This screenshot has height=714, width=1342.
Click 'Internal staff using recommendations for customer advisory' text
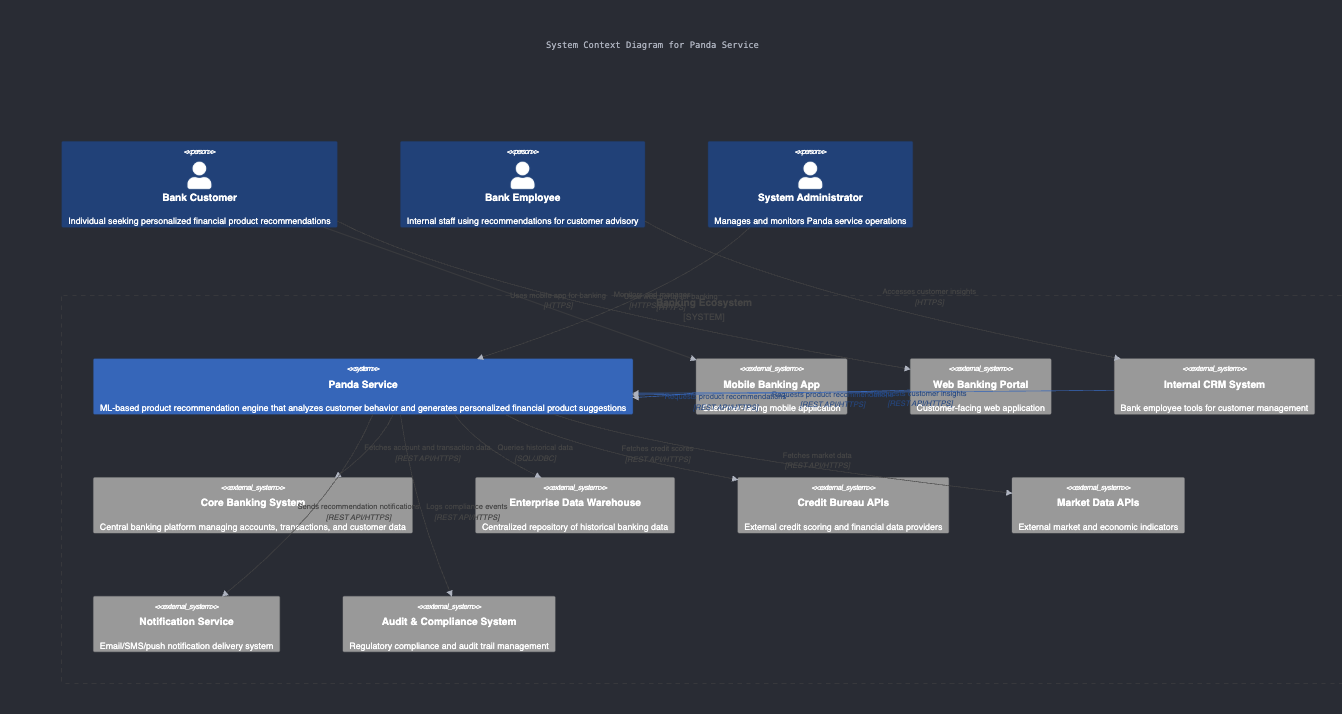pos(522,221)
